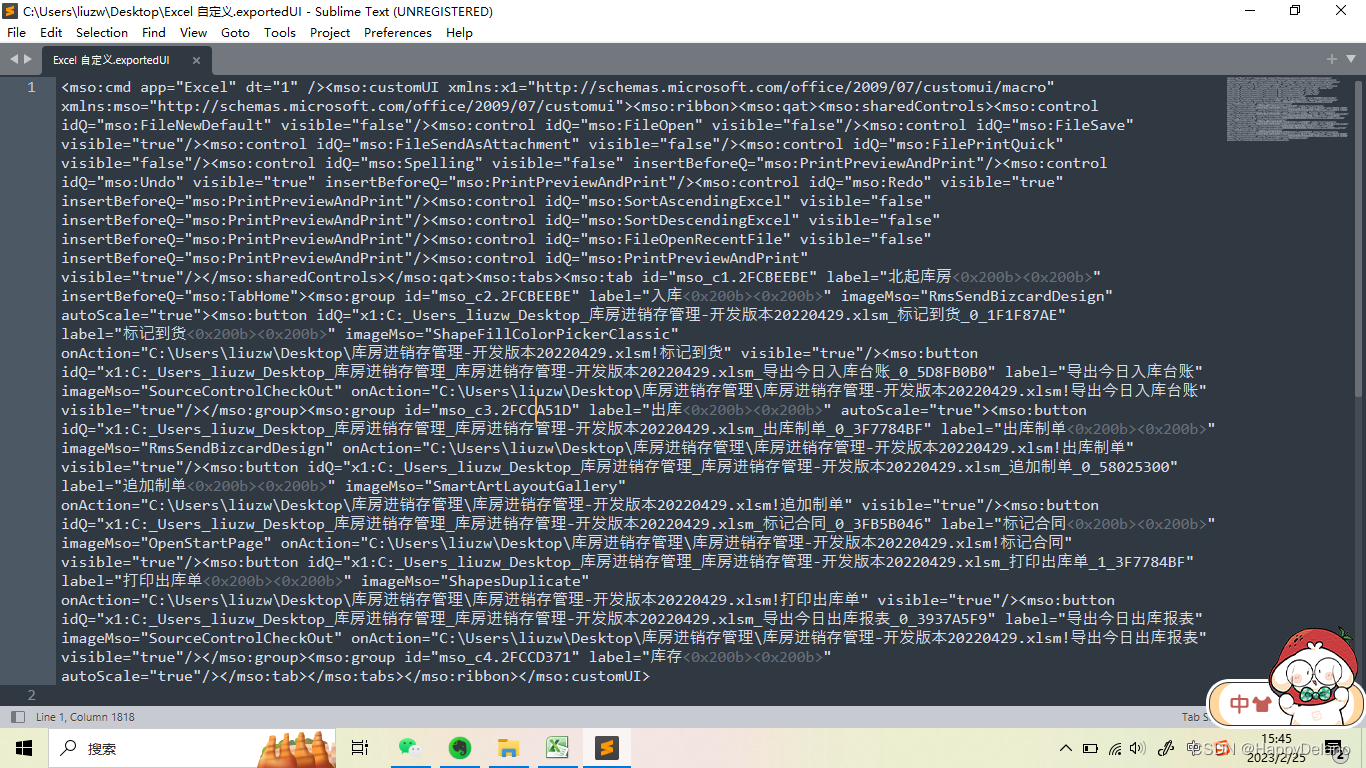Show hidden system tray icons
Viewport: 1366px width, 768px height.
pyautogui.click(x=1068, y=748)
